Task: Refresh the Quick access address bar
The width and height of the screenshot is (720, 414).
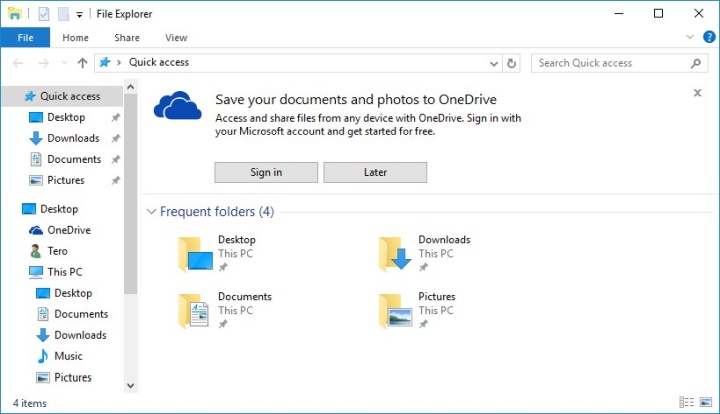Action: [512, 63]
